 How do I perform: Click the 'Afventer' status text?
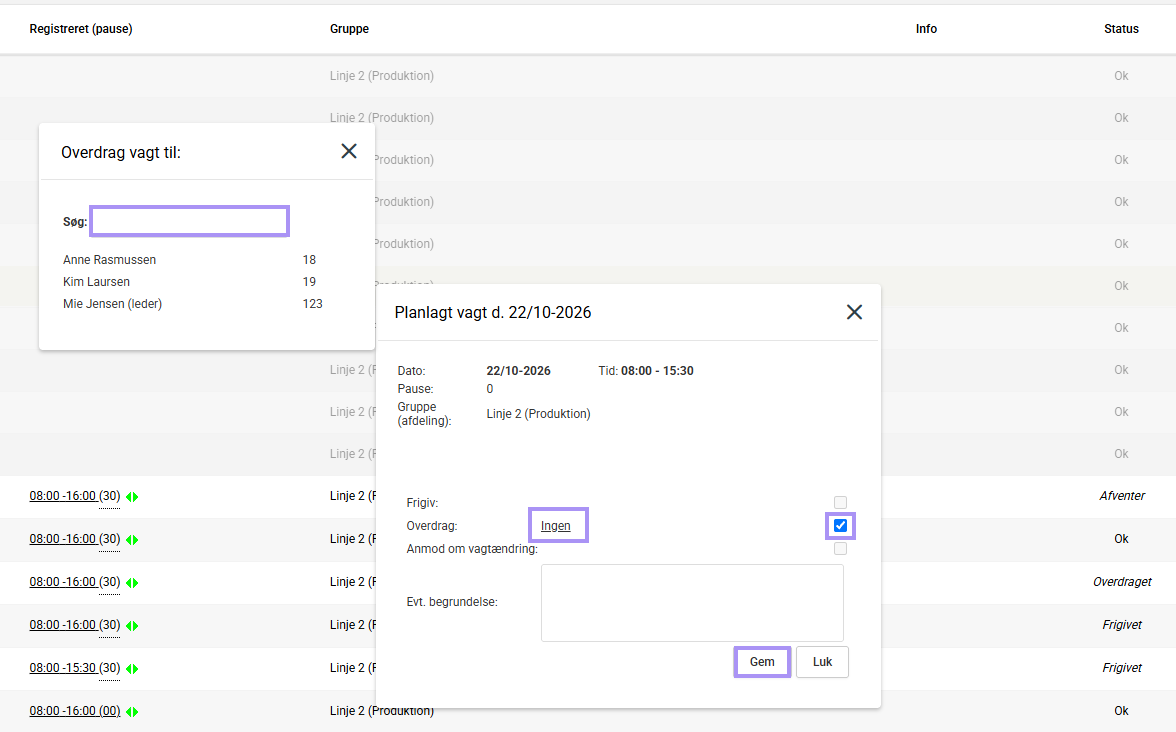[1122, 496]
